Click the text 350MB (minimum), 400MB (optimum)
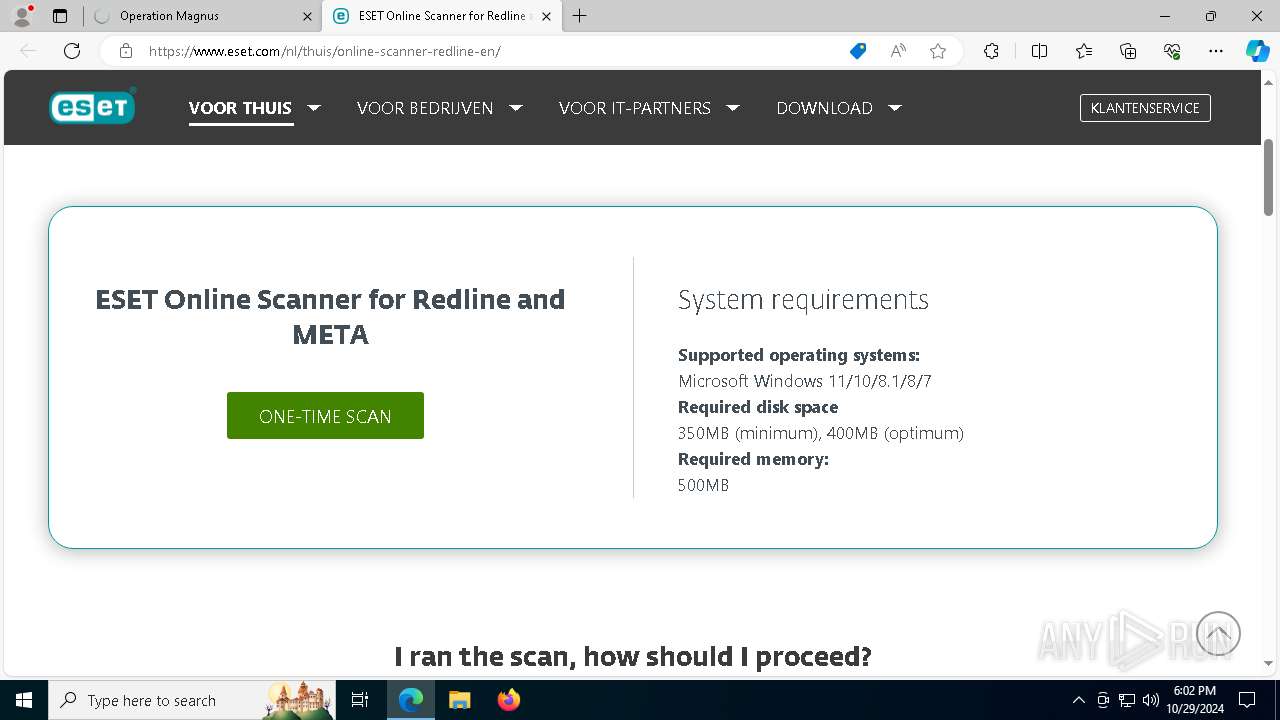Image resolution: width=1280 pixels, height=720 pixels. pos(821,433)
